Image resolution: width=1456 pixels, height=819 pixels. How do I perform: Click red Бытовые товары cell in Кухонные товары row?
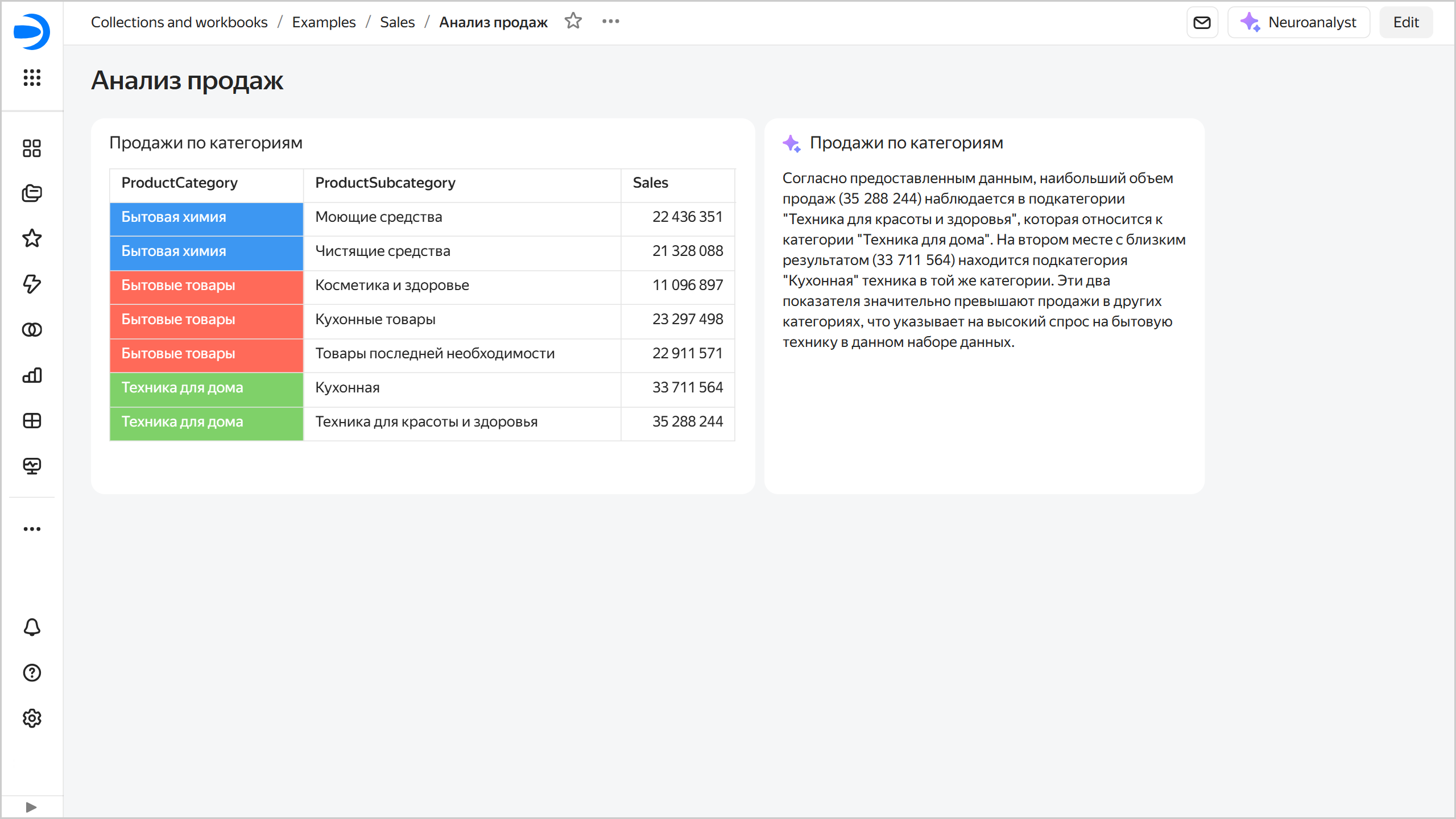click(x=206, y=321)
